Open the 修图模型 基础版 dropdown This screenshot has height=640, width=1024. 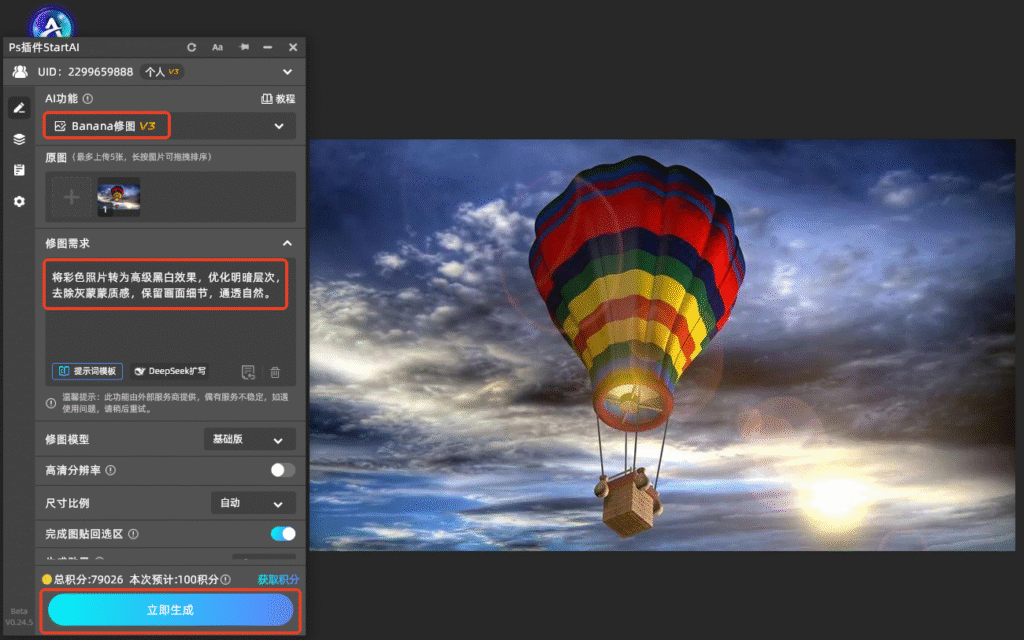(x=249, y=440)
